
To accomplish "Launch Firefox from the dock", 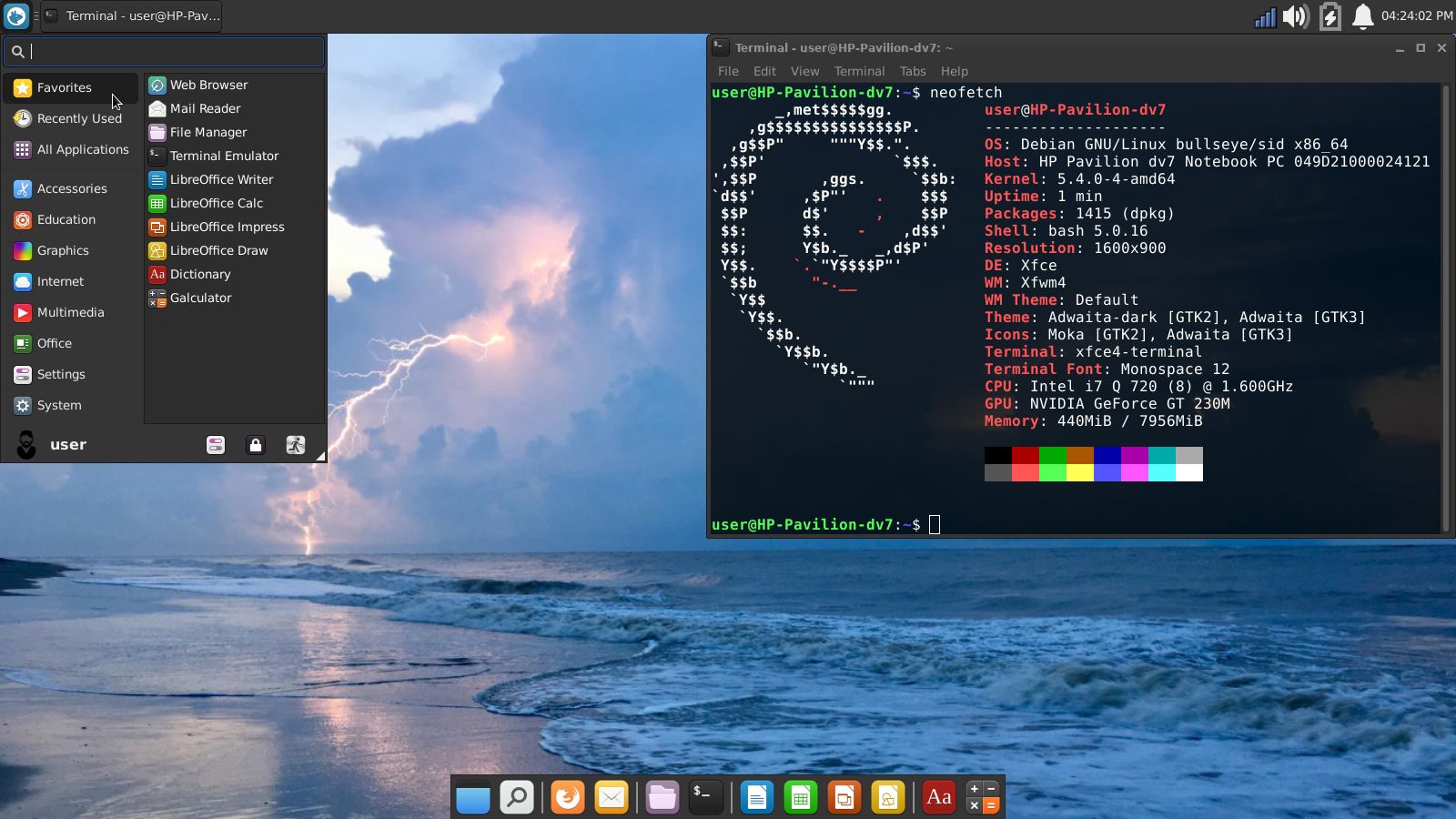I will [568, 796].
